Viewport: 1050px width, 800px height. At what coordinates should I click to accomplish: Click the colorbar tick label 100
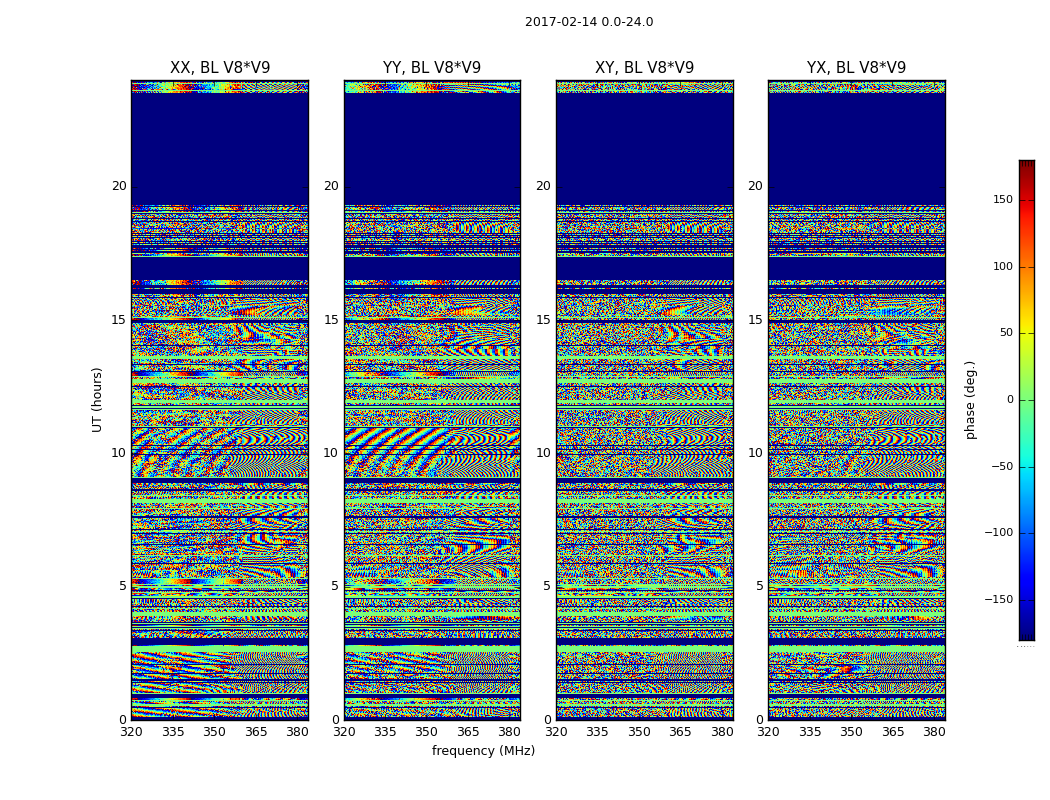pyautogui.click(x=1003, y=266)
